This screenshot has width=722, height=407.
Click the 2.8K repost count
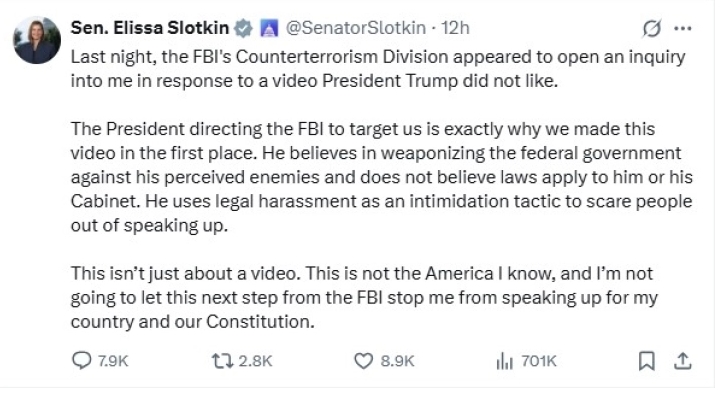pos(256,360)
